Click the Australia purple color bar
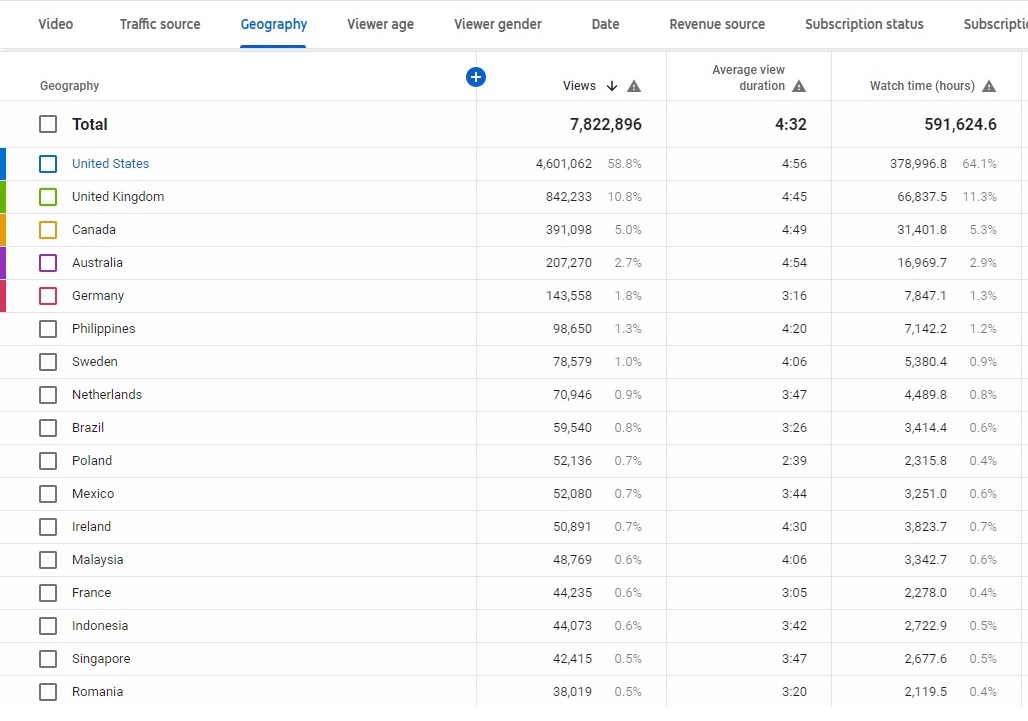This screenshot has height=721, width=1028. click(3, 263)
